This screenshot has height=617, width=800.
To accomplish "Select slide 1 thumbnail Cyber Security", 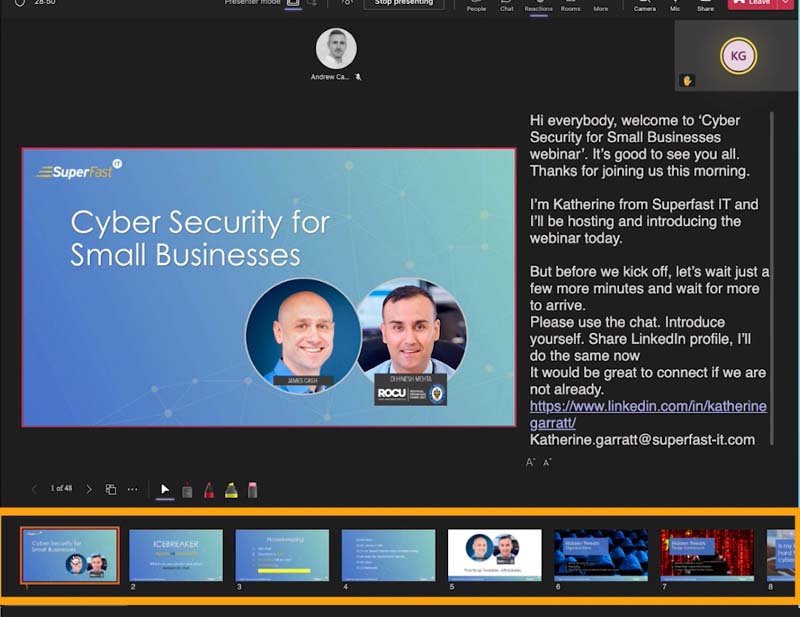I will [x=70, y=555].
